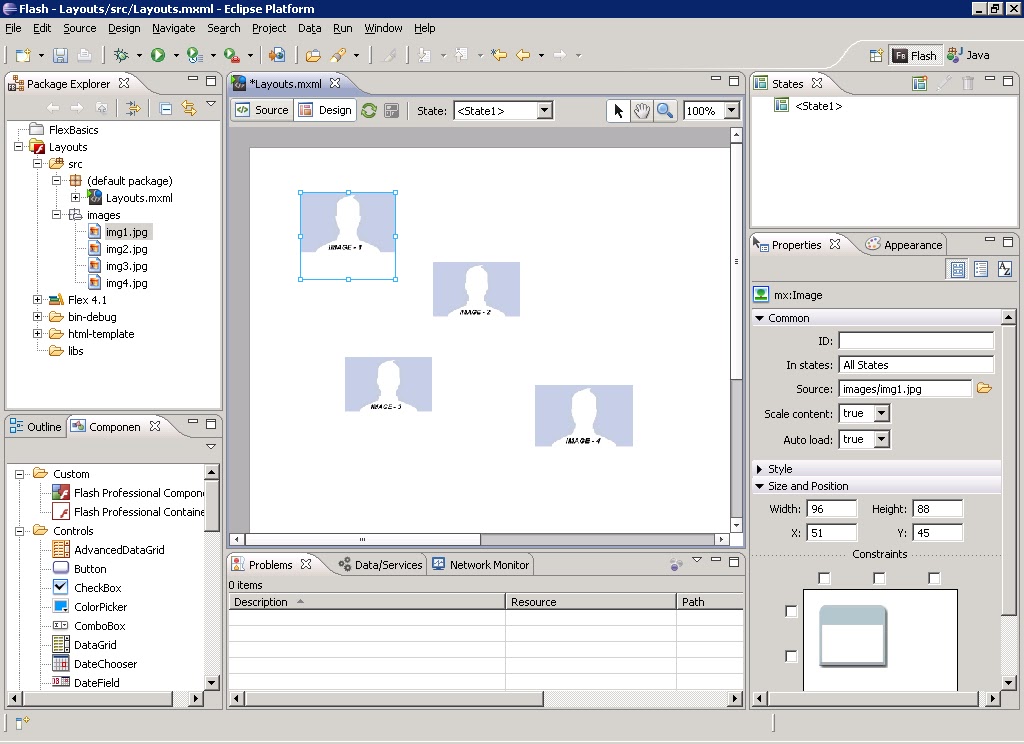
Task: Select the Zoom tool in the design toolbar
Action: [x=665, y=110]
